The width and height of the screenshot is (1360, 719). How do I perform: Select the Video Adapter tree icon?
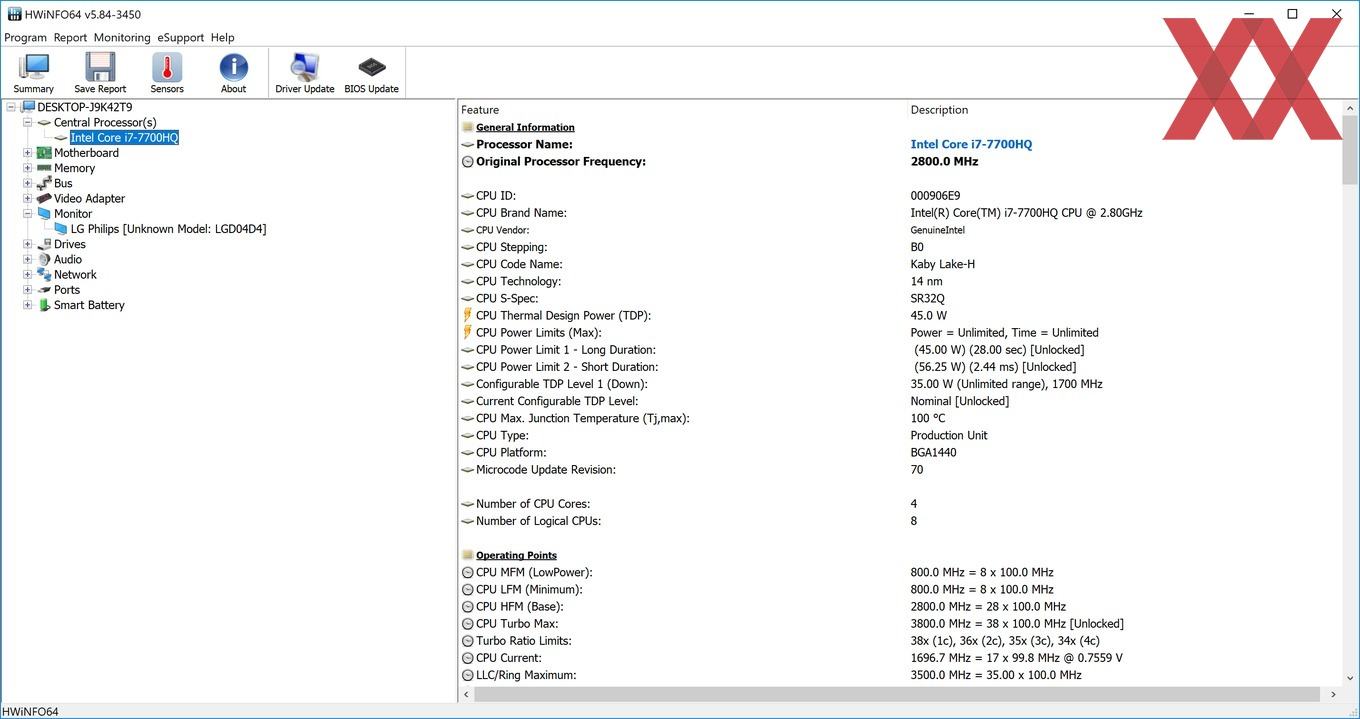44,199
